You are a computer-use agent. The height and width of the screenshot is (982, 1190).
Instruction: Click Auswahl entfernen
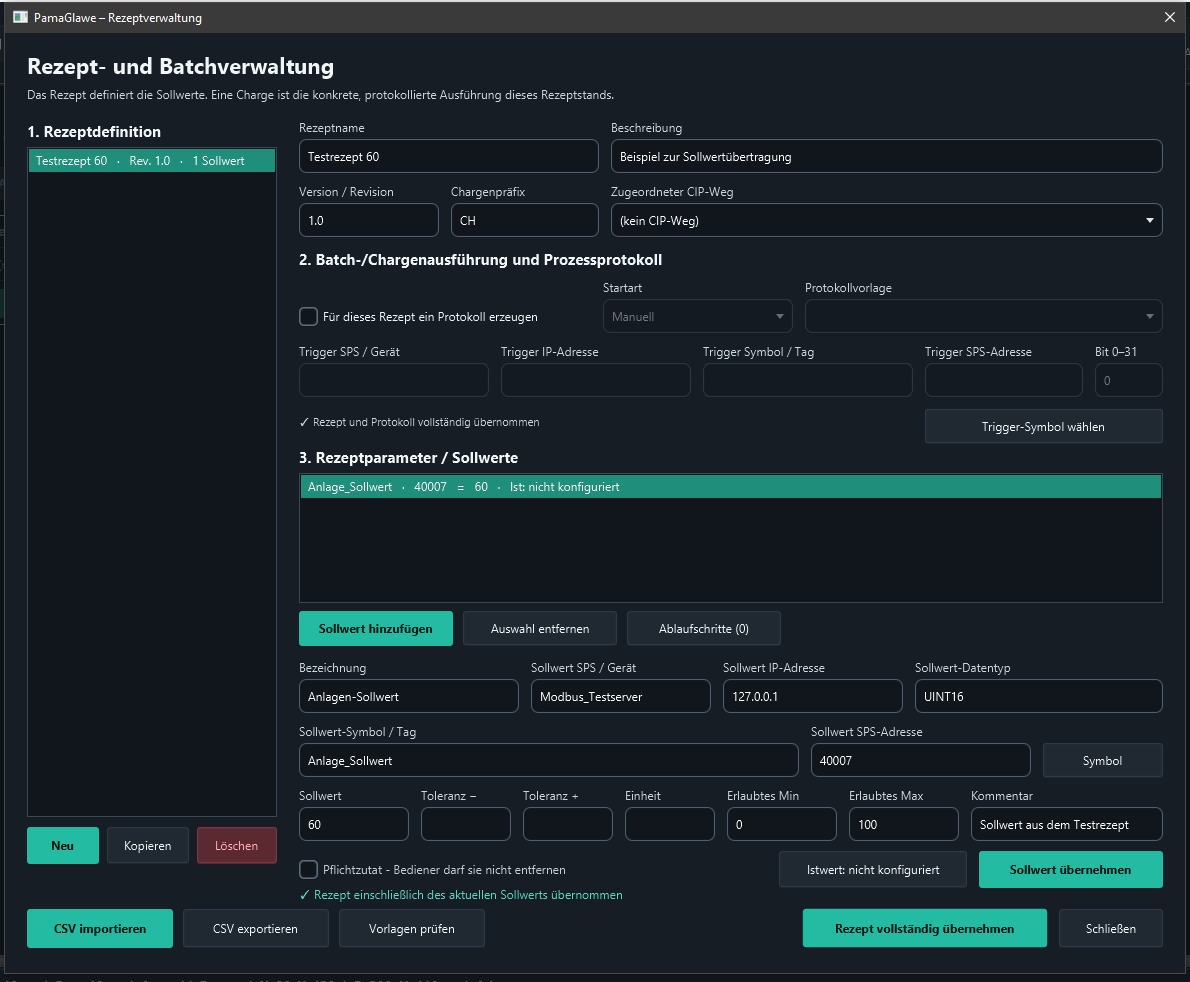[540, 628]
